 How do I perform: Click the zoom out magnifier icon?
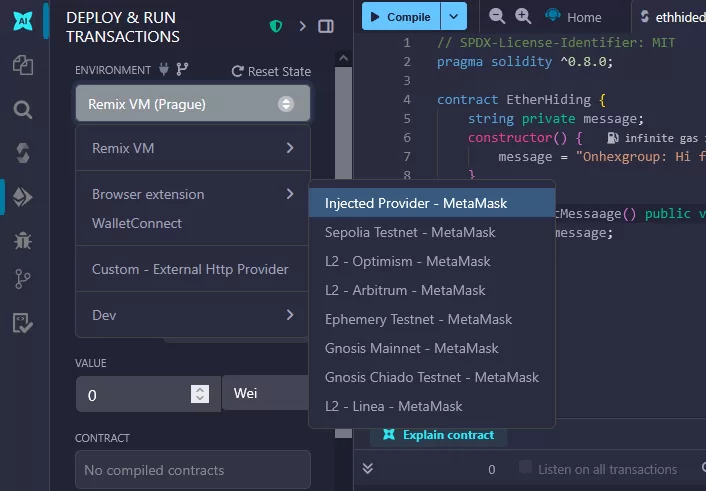[x=497, y=16]
